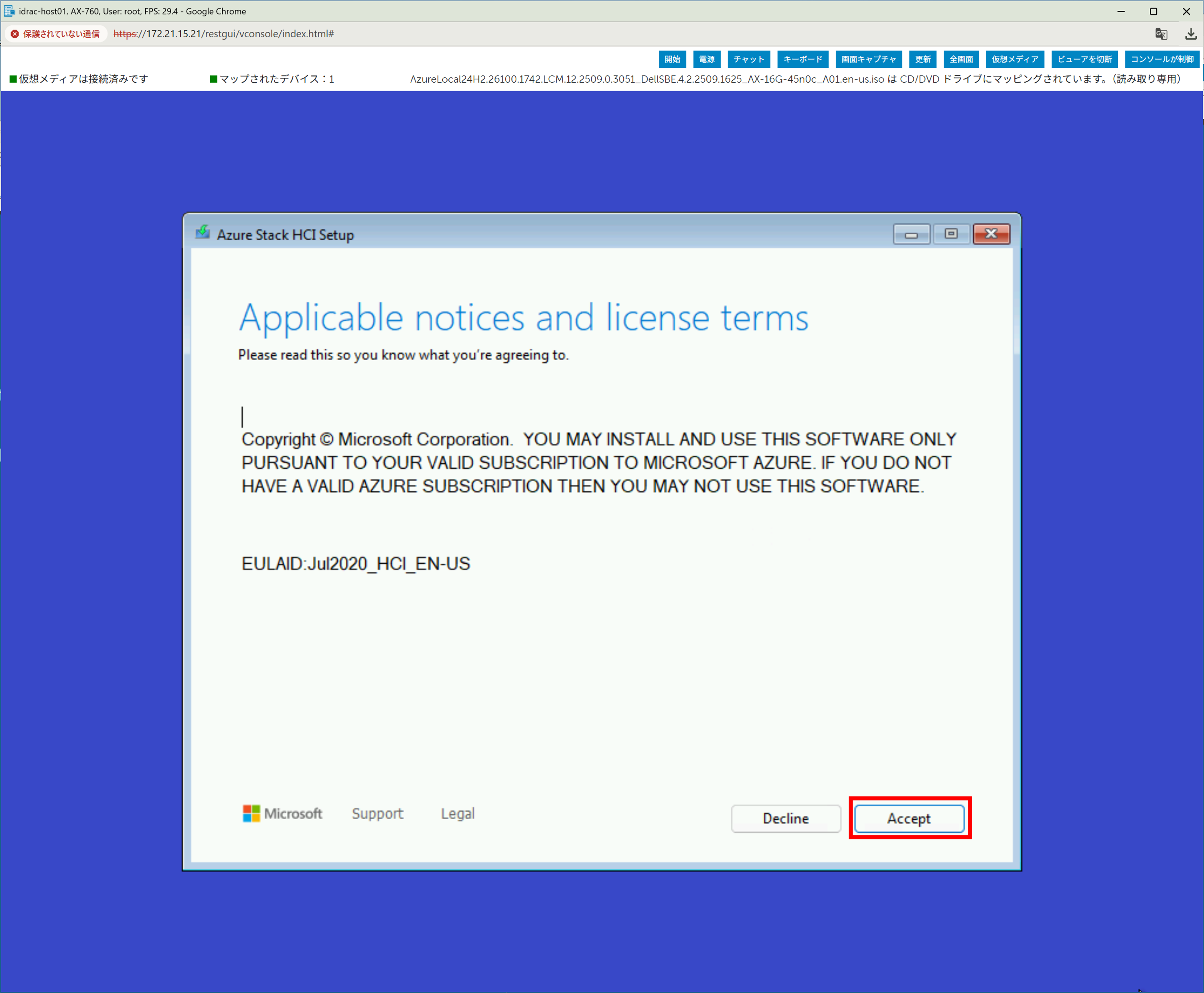Open the チャット panel
The height and width of the screenshot is (993, 1204).
pyautogui.click(x=749, y=59)
